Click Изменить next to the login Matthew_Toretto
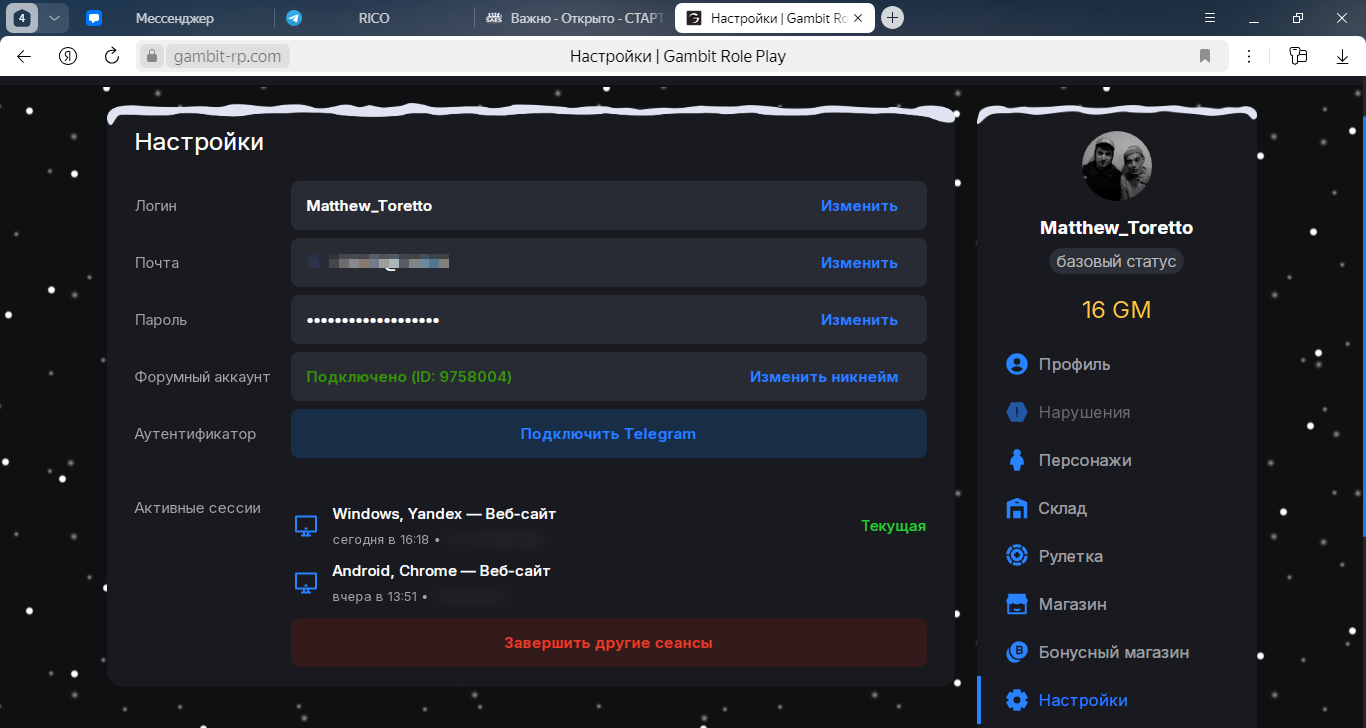1366x728 pixels. [859, 206]
